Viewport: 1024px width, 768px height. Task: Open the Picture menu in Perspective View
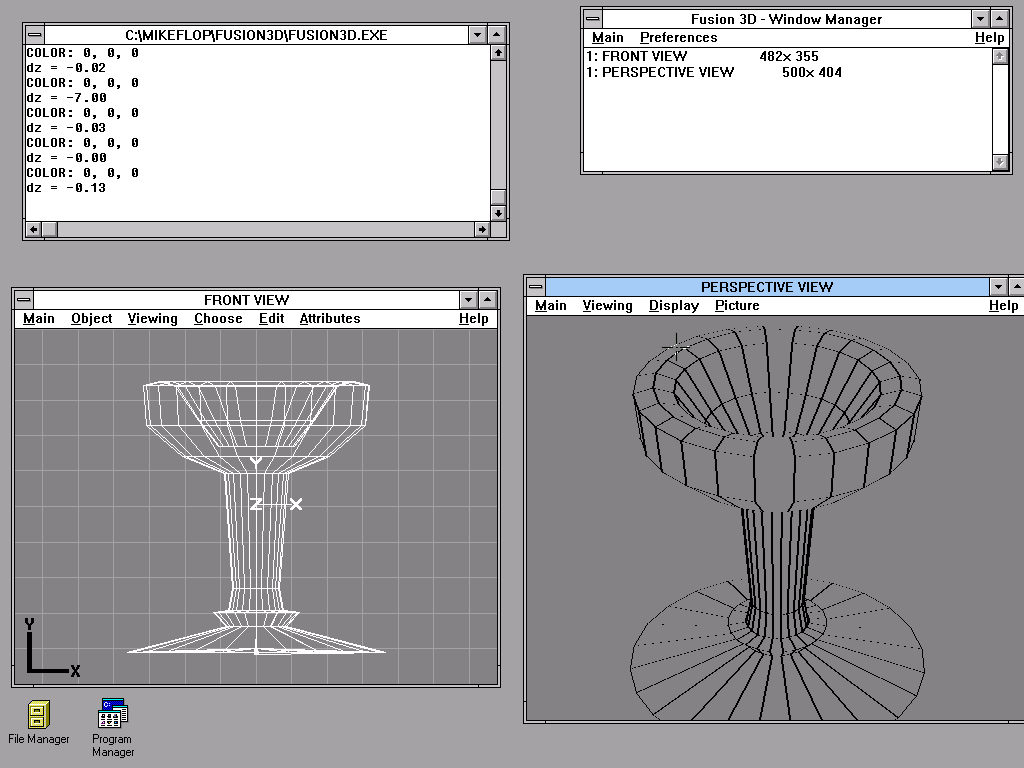pos(737,306)
